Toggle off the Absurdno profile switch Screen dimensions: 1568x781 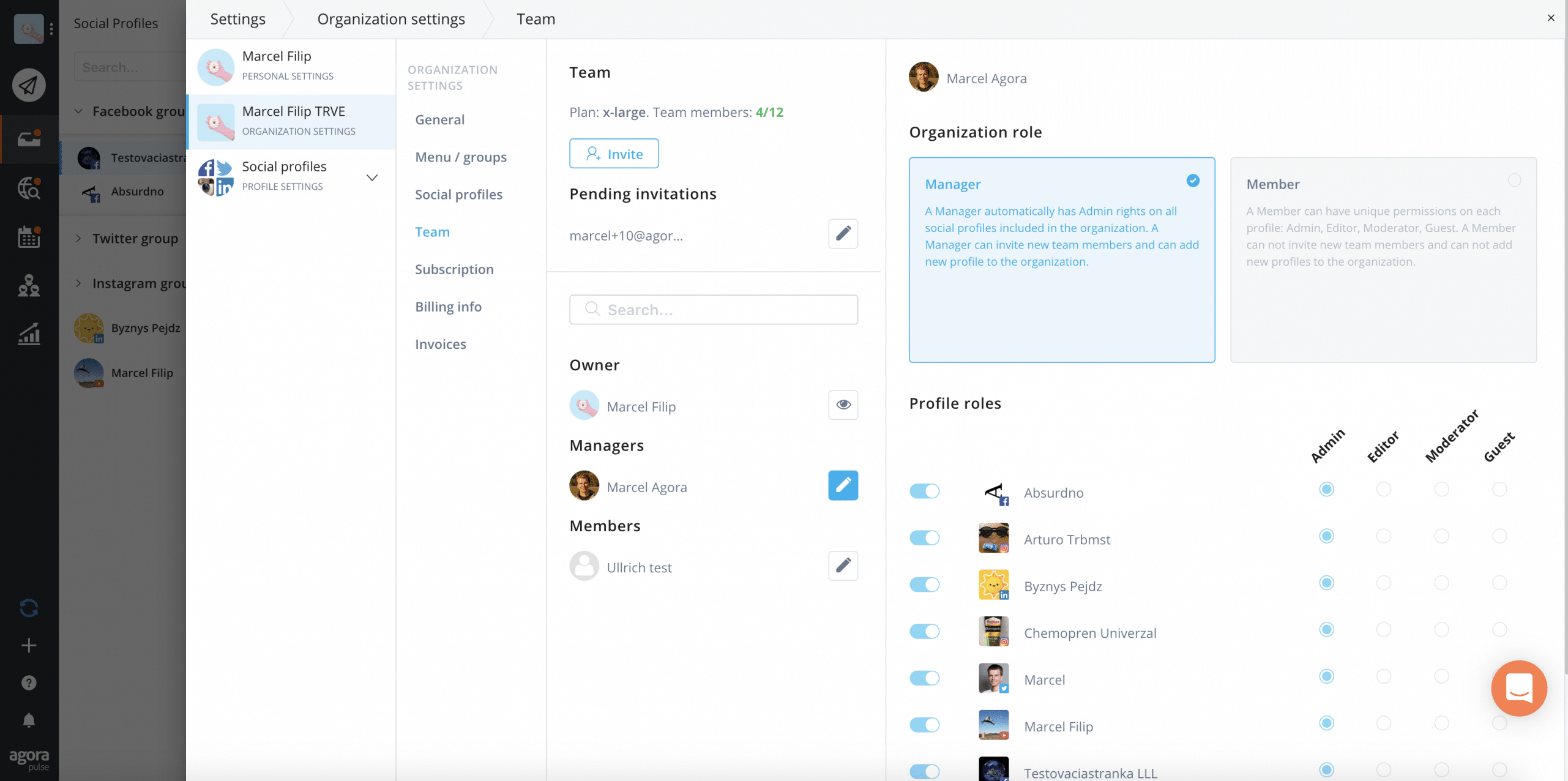pos(924,491)
